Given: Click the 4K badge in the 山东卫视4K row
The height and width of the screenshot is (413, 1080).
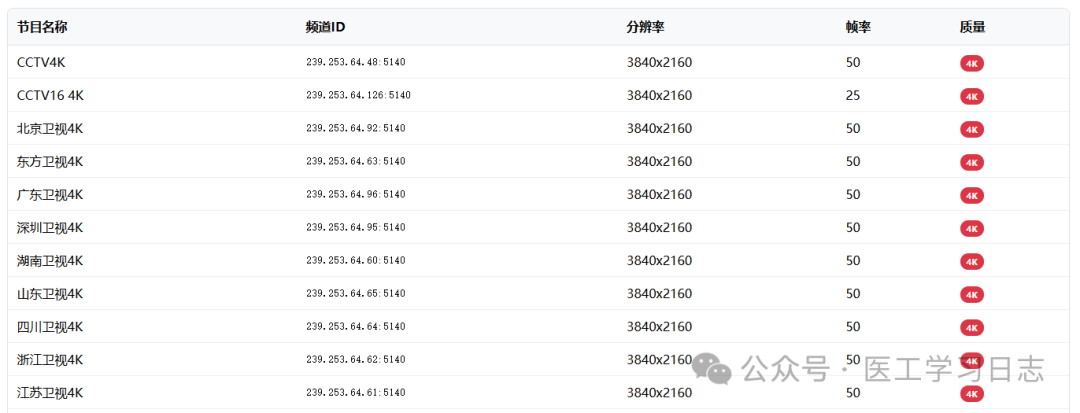Looking at the screenshot, I should point(971,294).
